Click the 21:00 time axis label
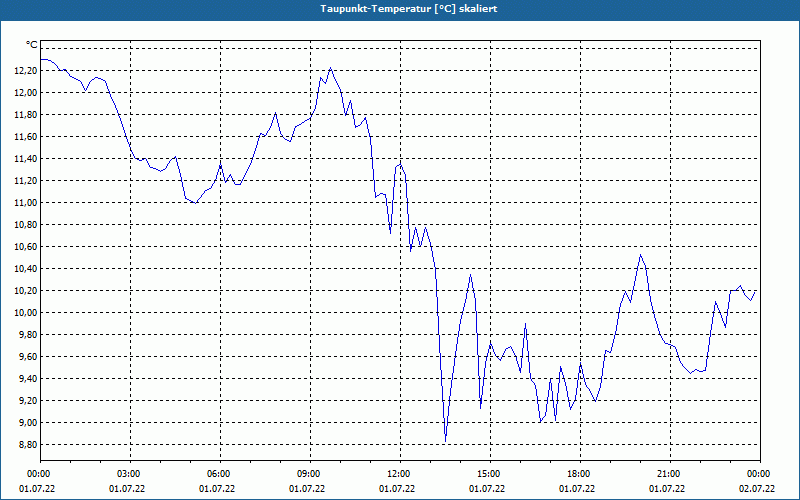This screenshot has width=800, height=500. (670, 474)
